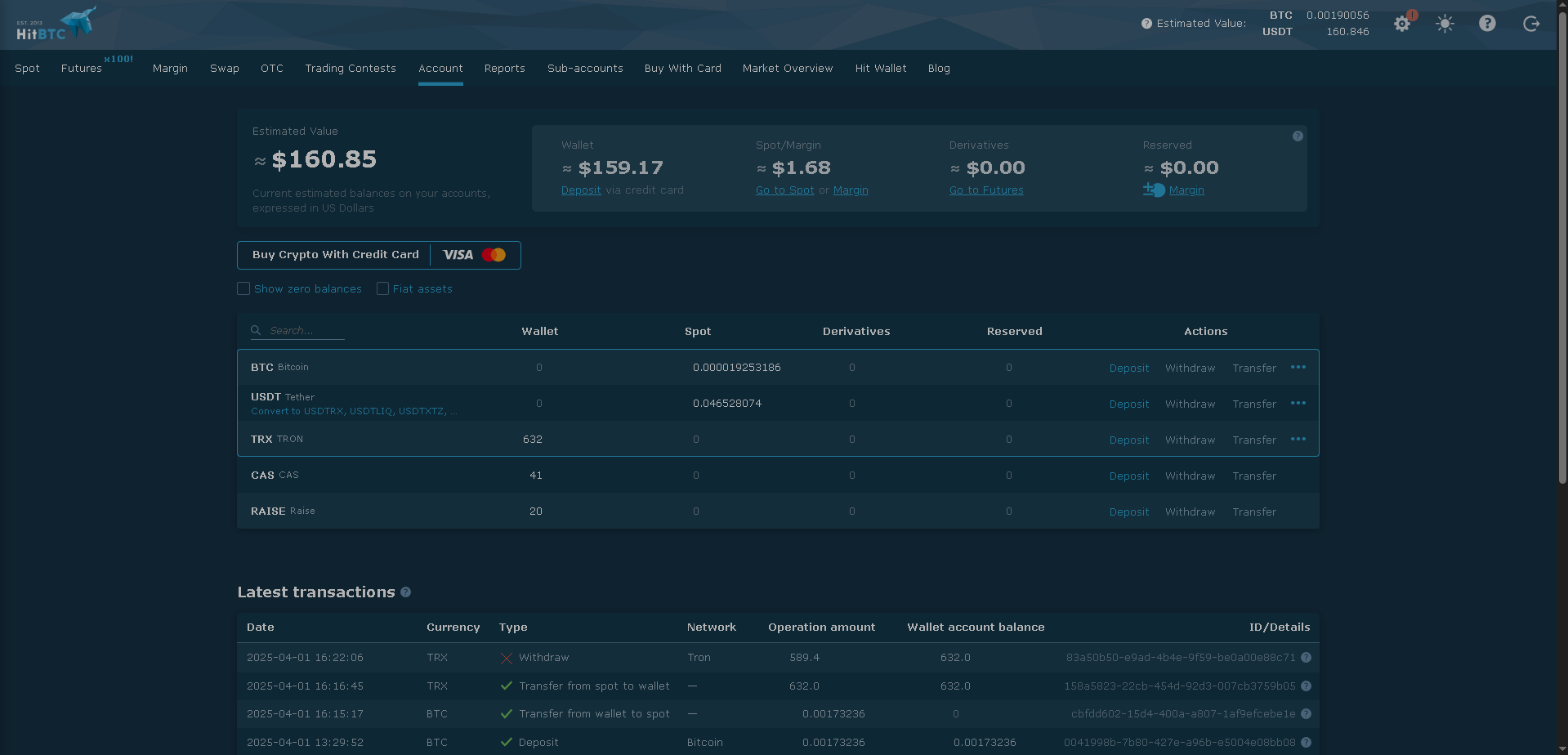This screenshot has width=1568, height=755.
Task: Click help icon in balances summary panel
Action: tap(1298, 136)
